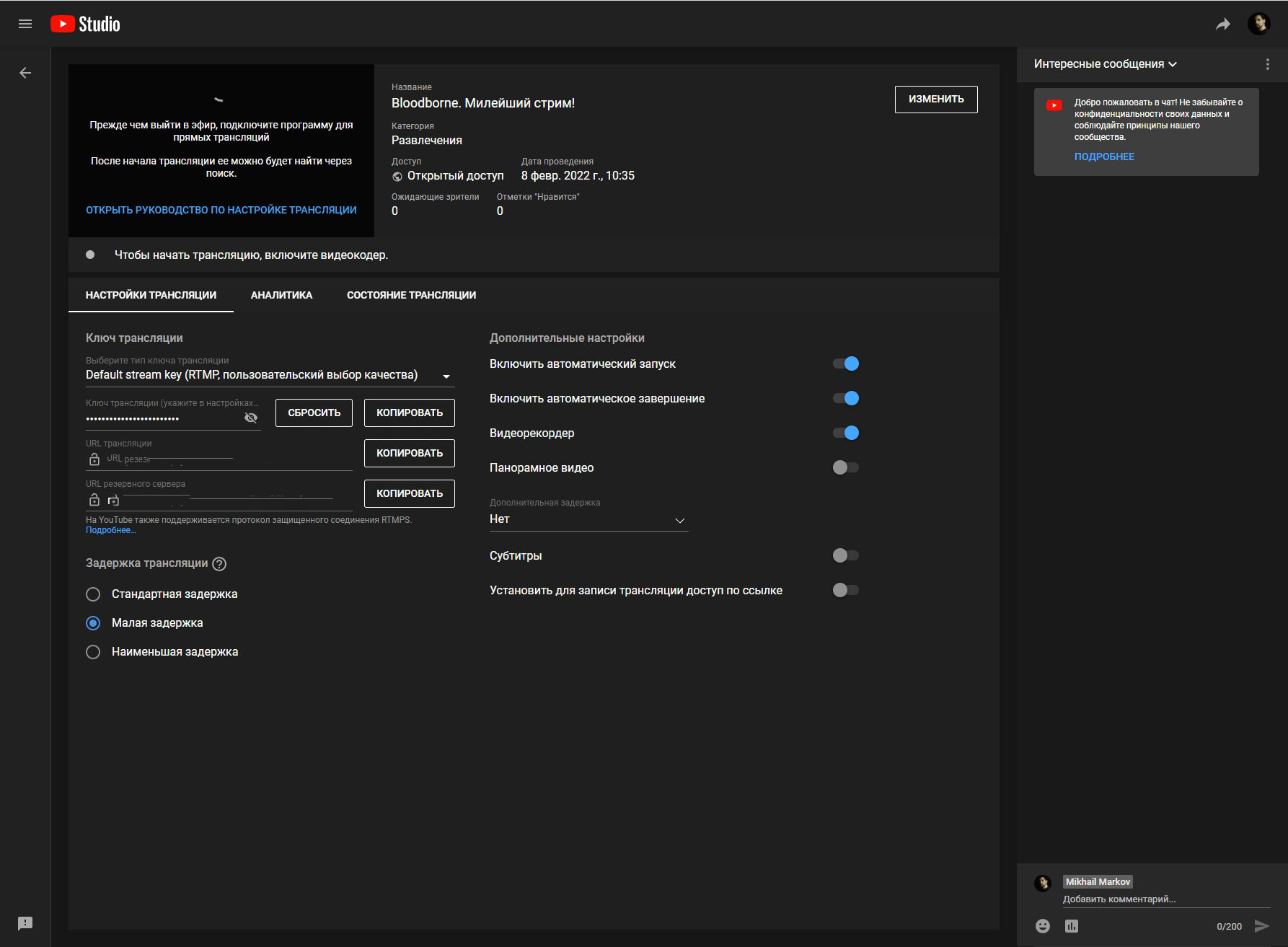The height and width of the screenshot is (947, 1288).
Task: Click the Добавить комментарий chat field
Action: coord(1166,899)
